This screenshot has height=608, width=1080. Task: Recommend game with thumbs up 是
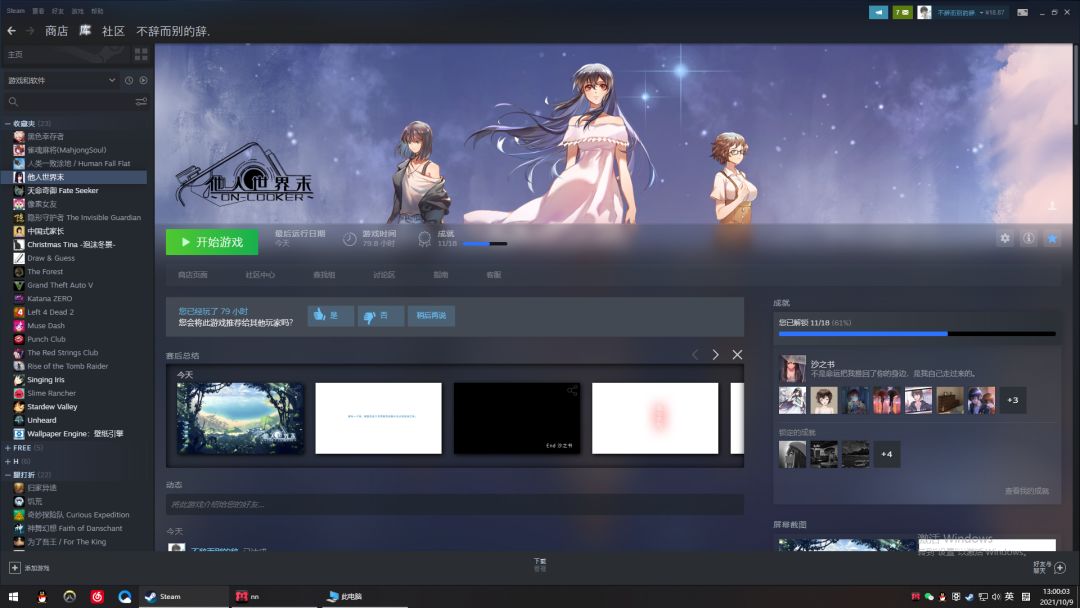(x=331, y=315)
